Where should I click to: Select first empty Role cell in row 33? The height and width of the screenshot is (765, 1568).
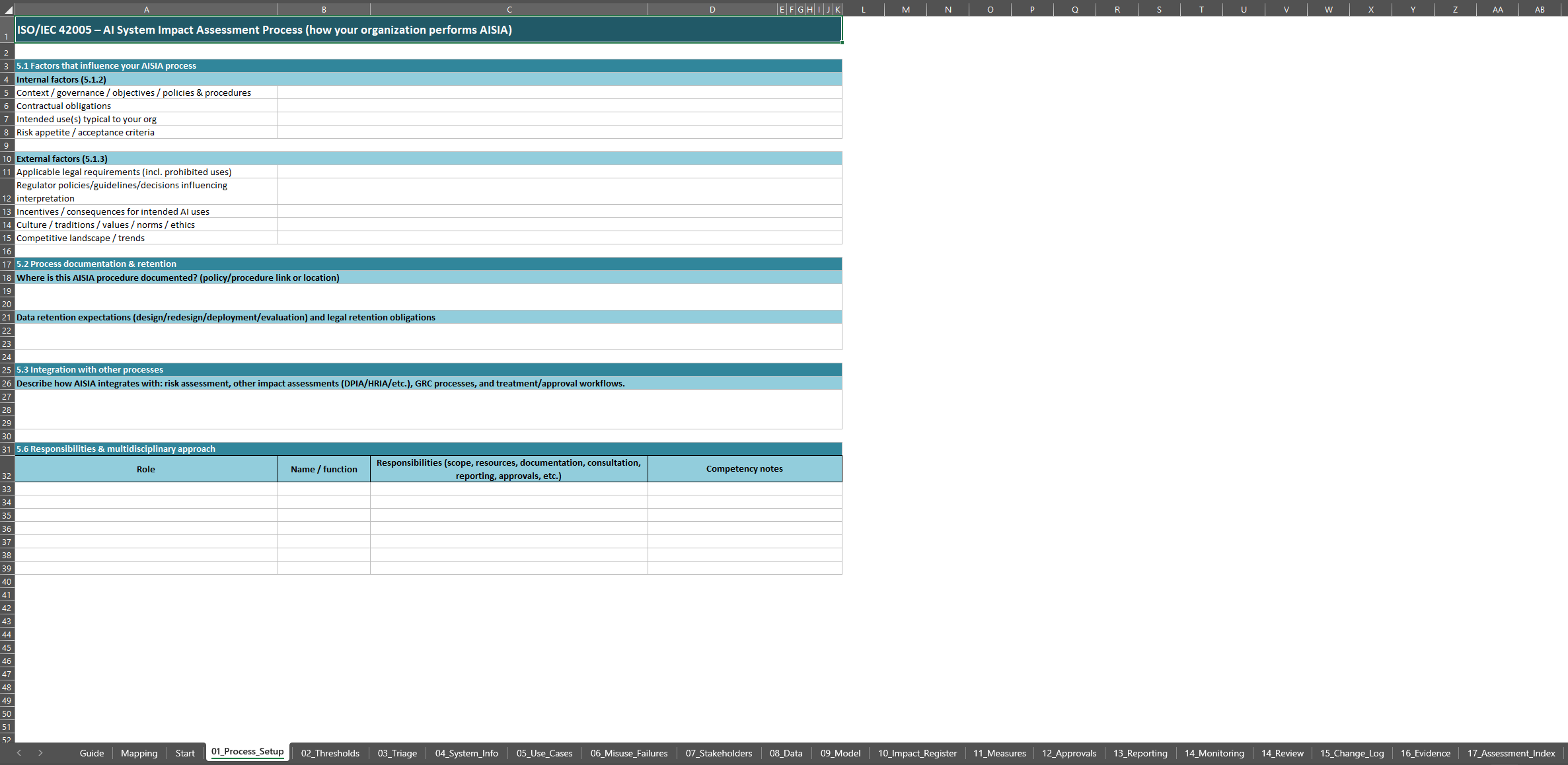tap(146, 489)
